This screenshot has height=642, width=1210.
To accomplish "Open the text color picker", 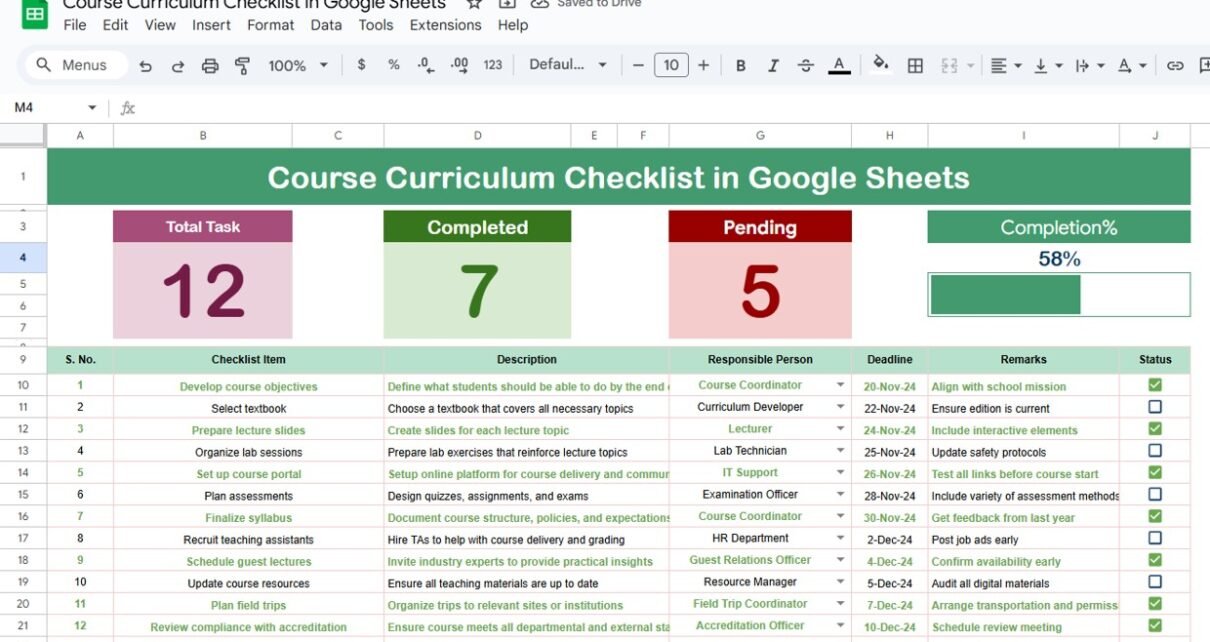I will tap(840, 66).
